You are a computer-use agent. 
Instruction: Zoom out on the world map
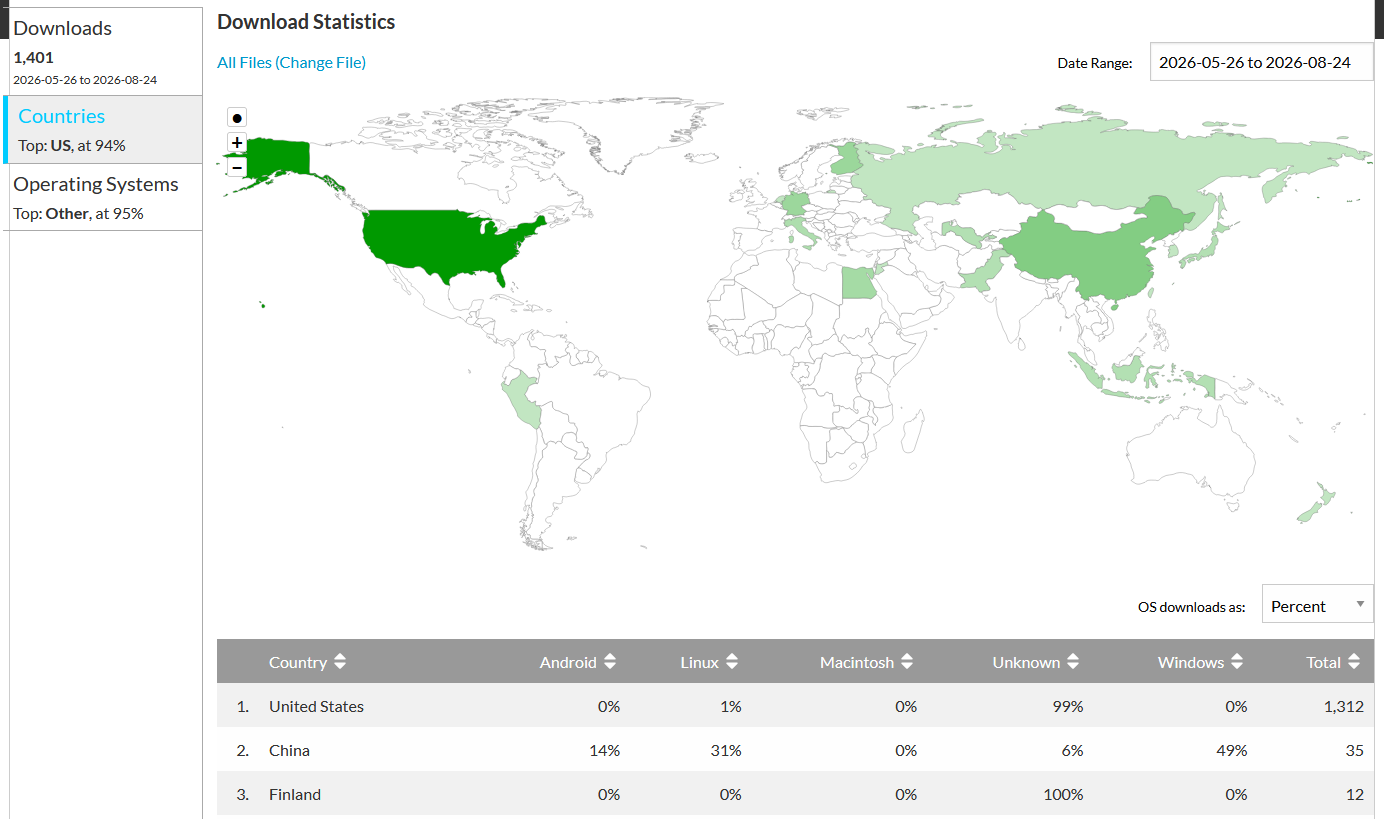[237, 167]
